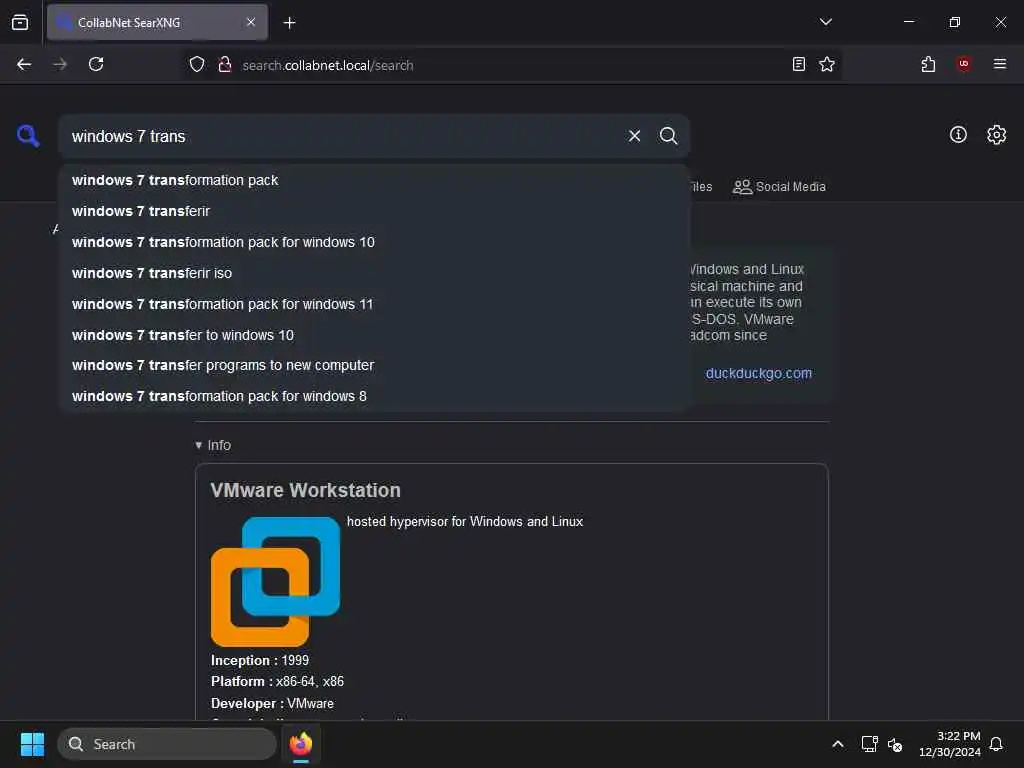1024x768 pixels.
Task: Open uBlock Origin extension
Action: click(963, 64)
